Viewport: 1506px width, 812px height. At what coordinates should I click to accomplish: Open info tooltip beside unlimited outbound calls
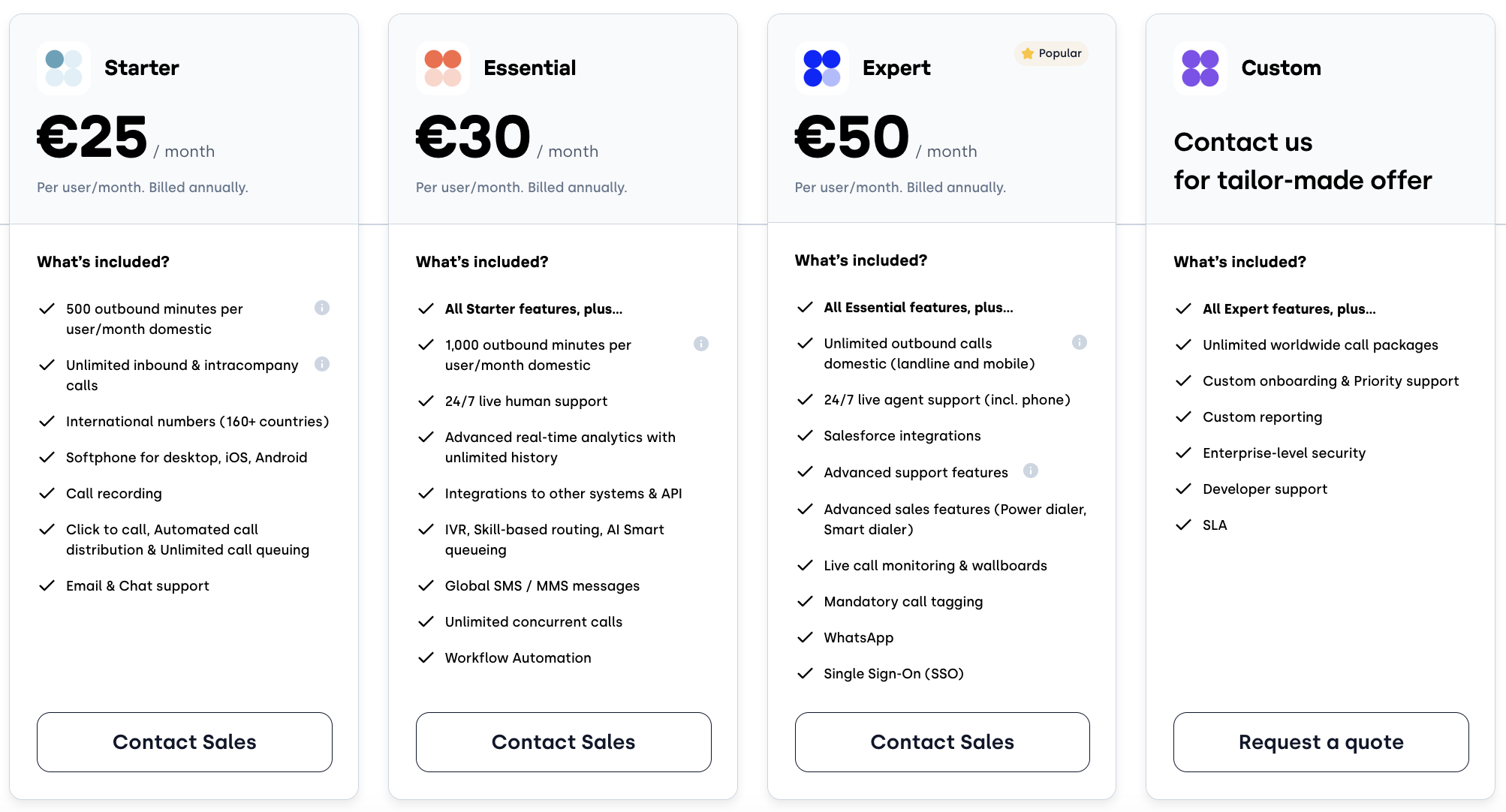[x=1080, y=342]
